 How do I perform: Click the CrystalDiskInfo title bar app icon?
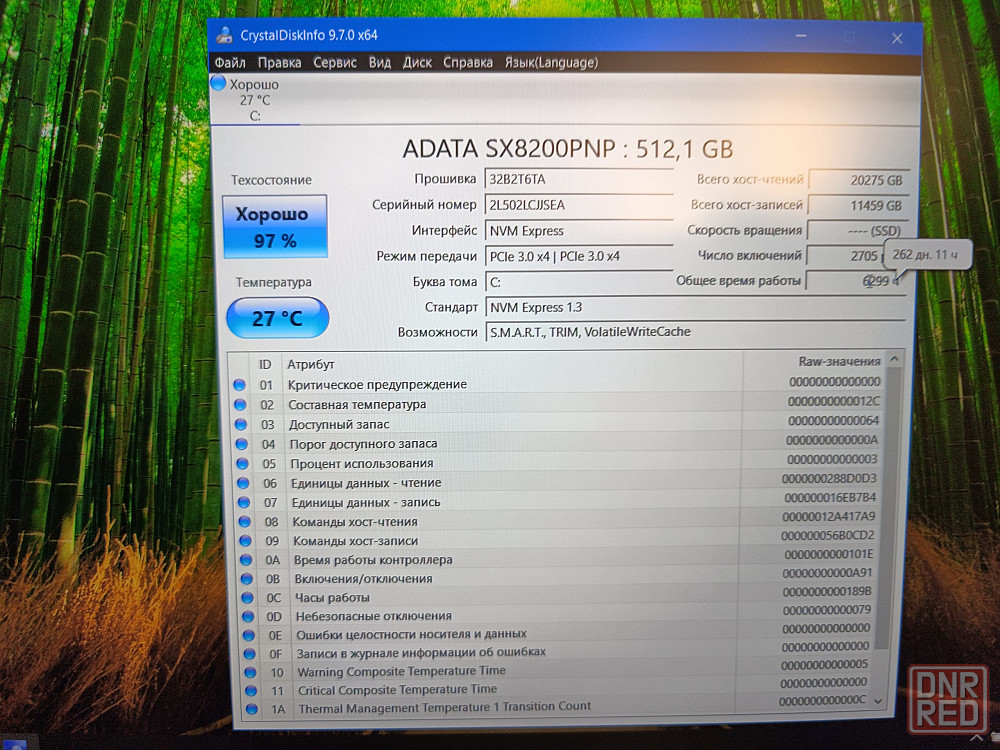[226, 35]
